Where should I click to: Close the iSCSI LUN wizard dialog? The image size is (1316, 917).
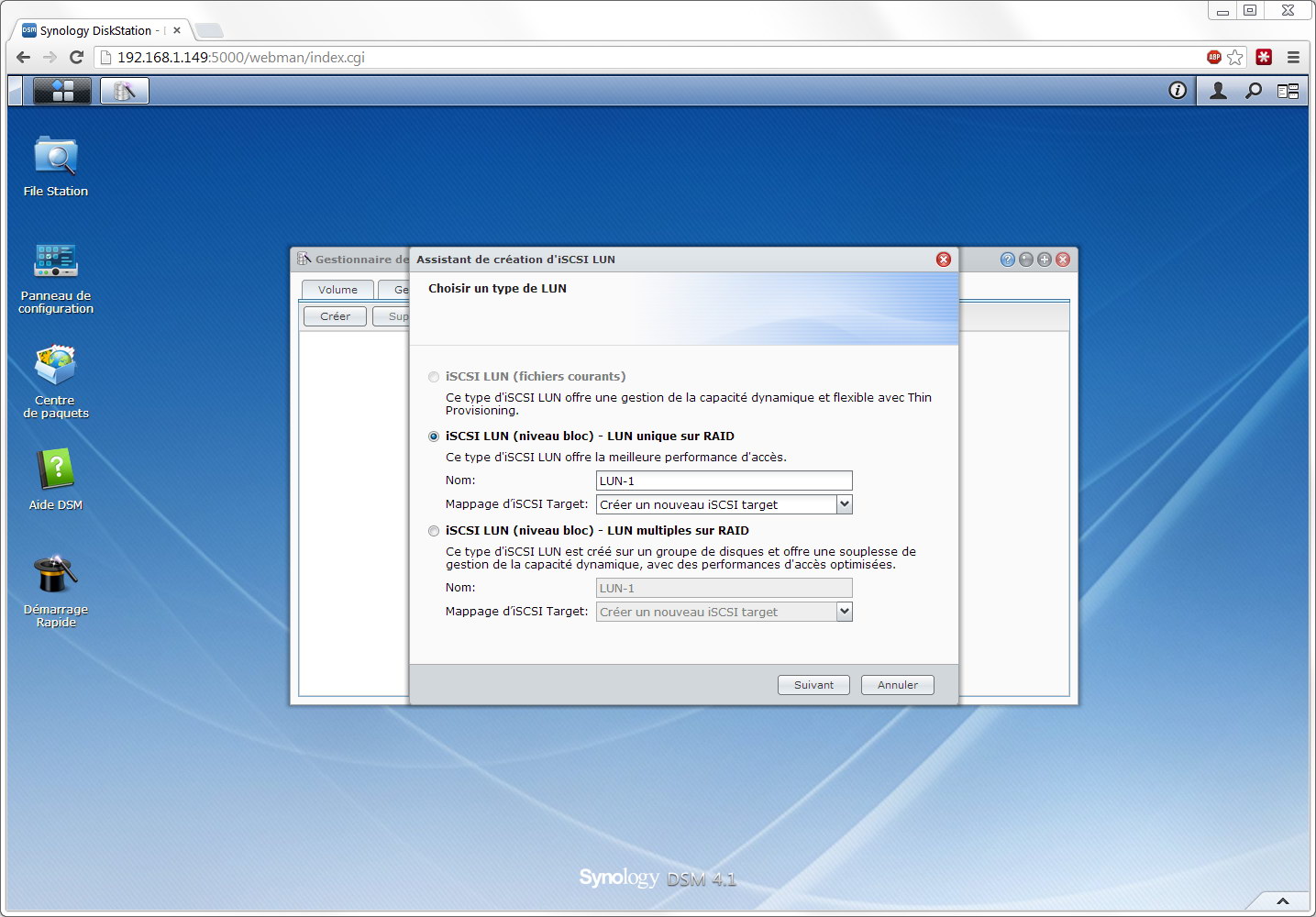943,260
